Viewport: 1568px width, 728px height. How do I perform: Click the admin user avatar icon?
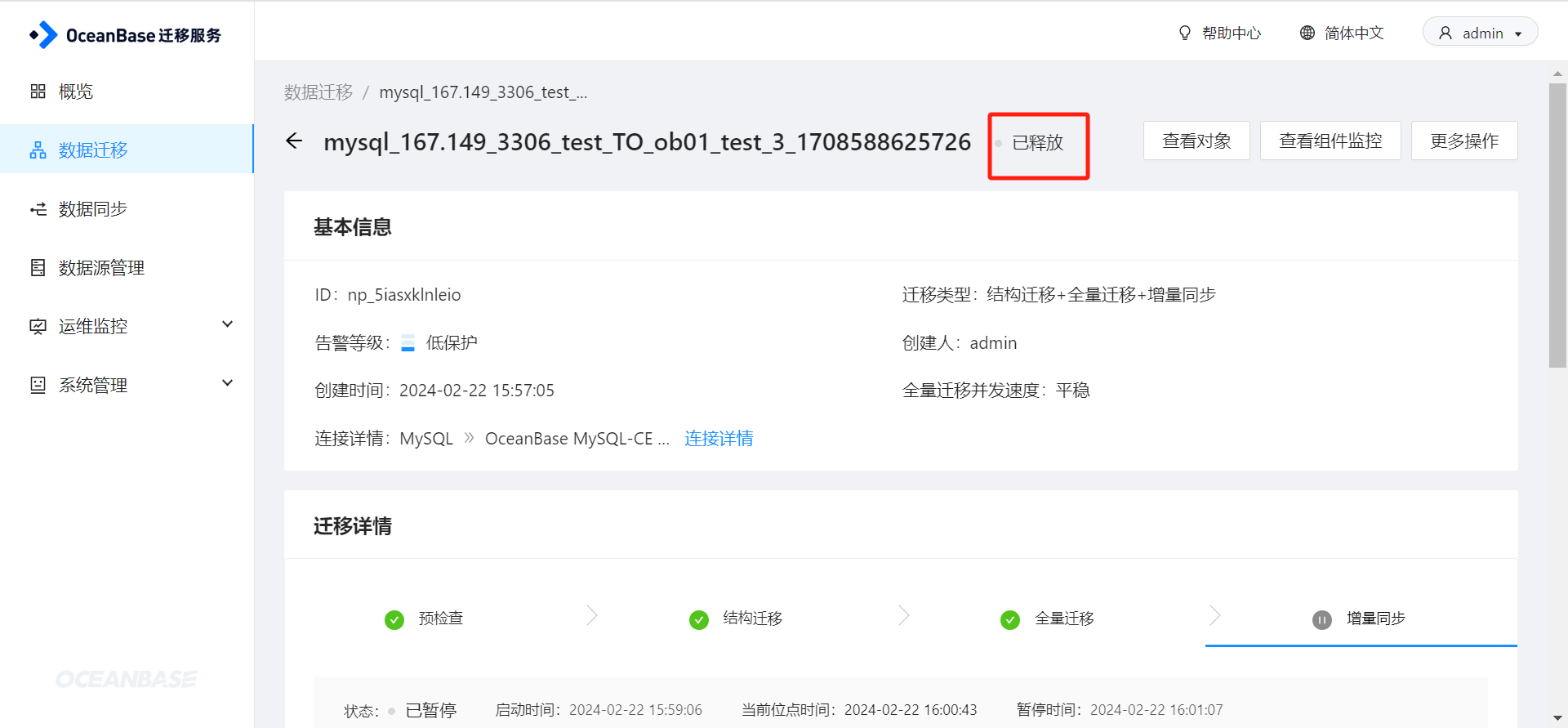[1445, 33]
